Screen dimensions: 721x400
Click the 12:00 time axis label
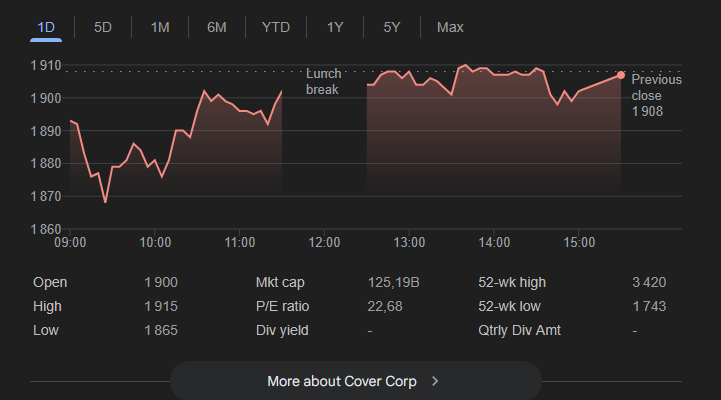pos(324,242)
